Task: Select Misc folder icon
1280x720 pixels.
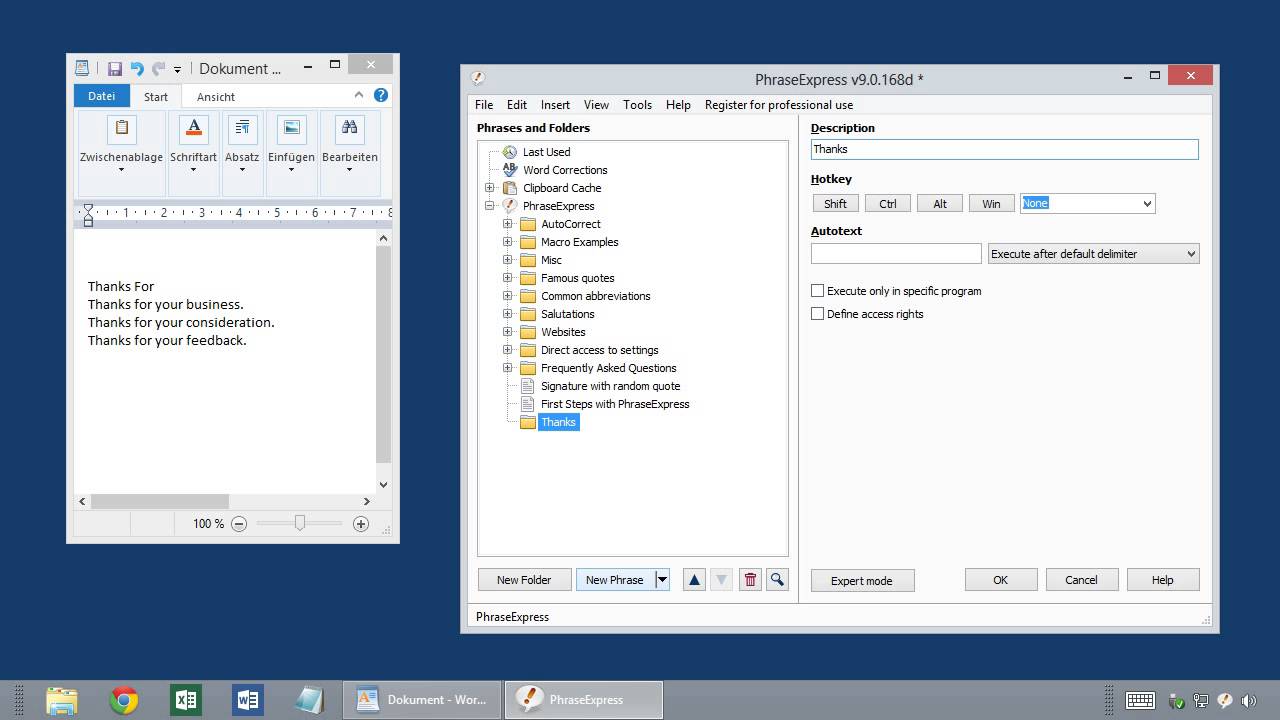Action: 528,260
